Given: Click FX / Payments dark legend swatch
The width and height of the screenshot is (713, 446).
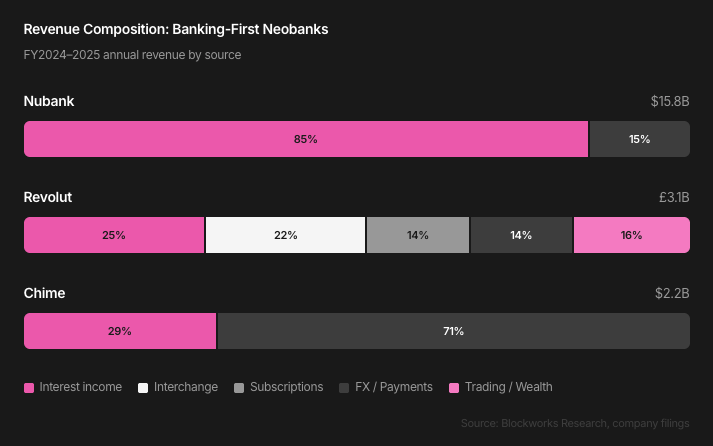Looking at the screenshot, I should click(345, 388).
